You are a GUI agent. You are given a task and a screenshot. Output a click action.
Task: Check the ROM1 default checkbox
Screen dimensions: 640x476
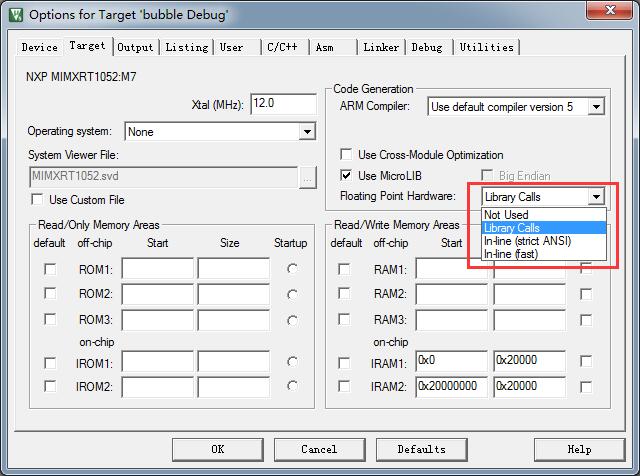(50, 269)
